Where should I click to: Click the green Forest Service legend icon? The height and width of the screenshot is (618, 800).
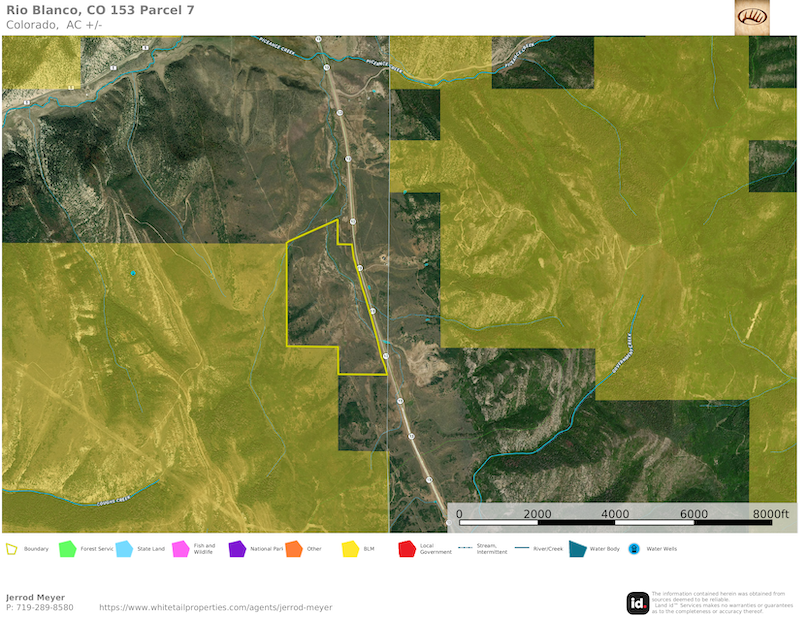[x=68, y=549]
